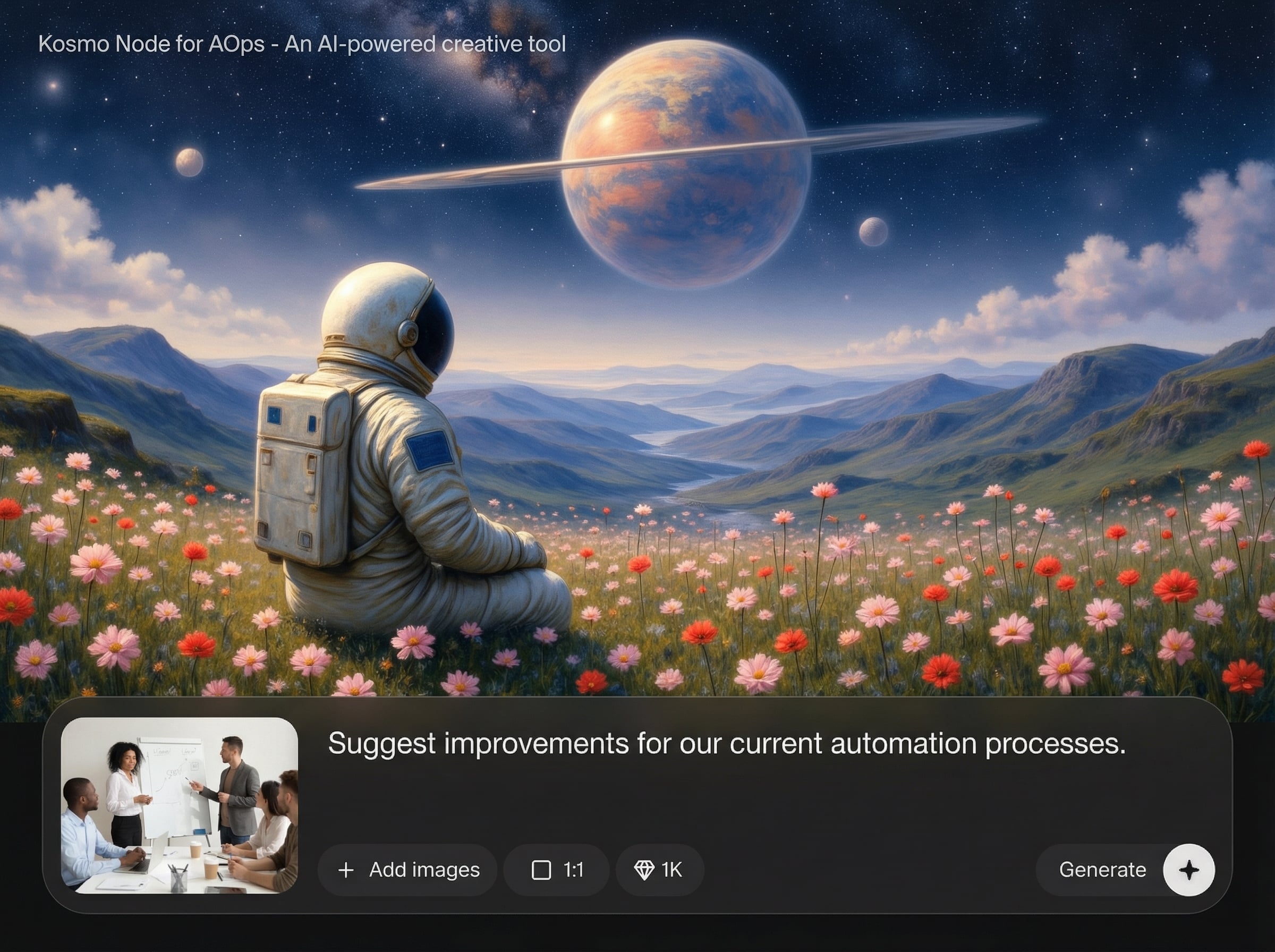Click the plus icon beside Add images
The width and height of the screenshot is (1275, 952).
pos(346,870)
